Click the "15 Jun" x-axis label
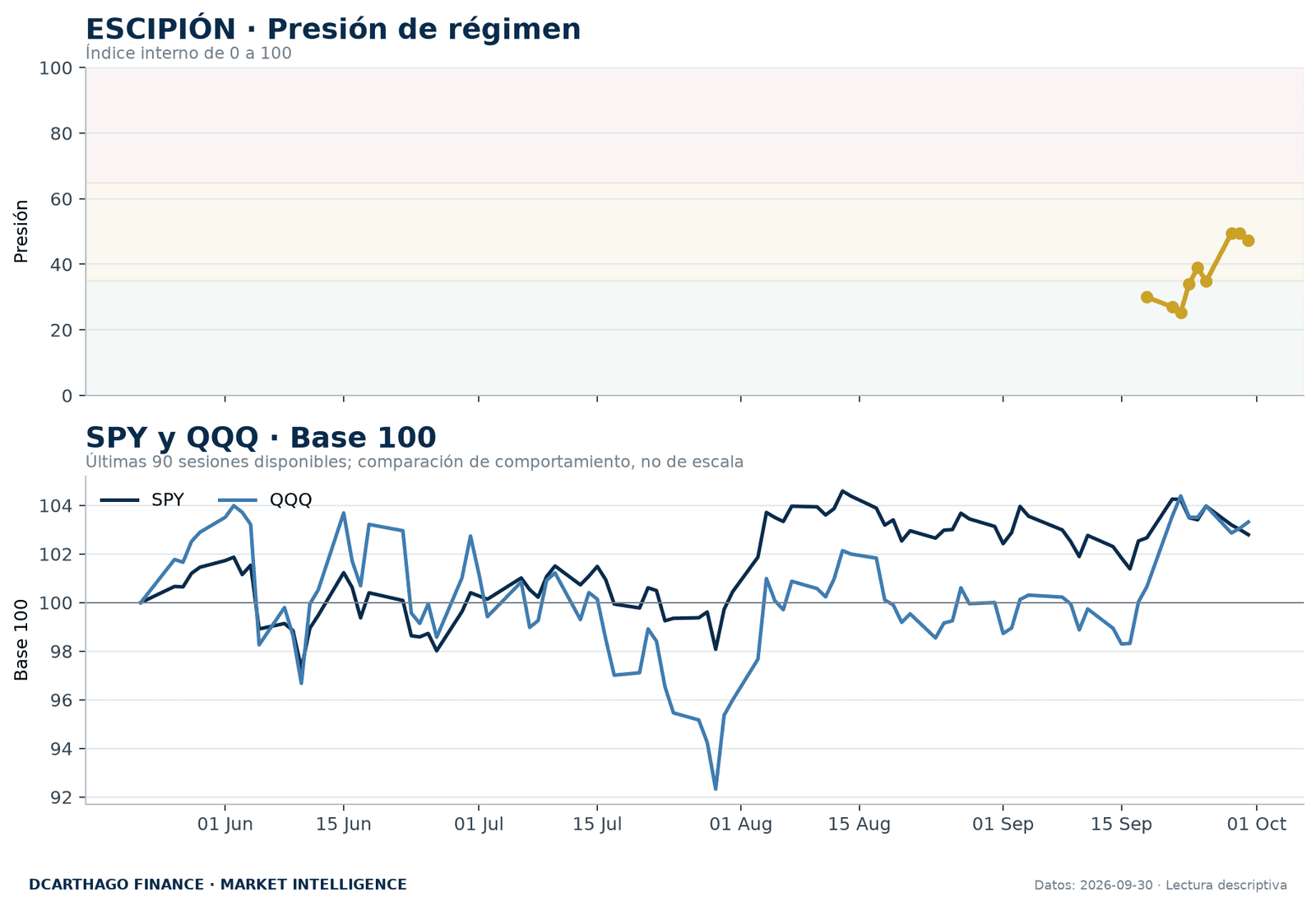 [x=344, y=825]
